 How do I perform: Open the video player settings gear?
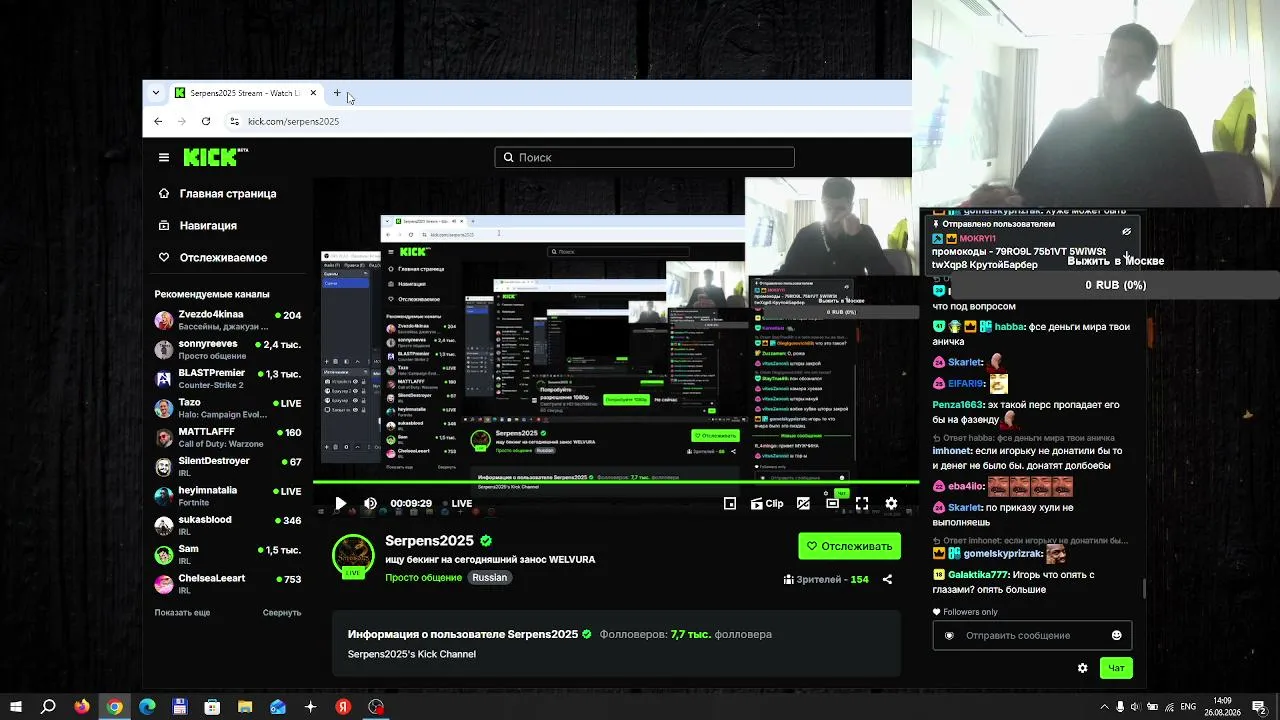coord(891,504)
